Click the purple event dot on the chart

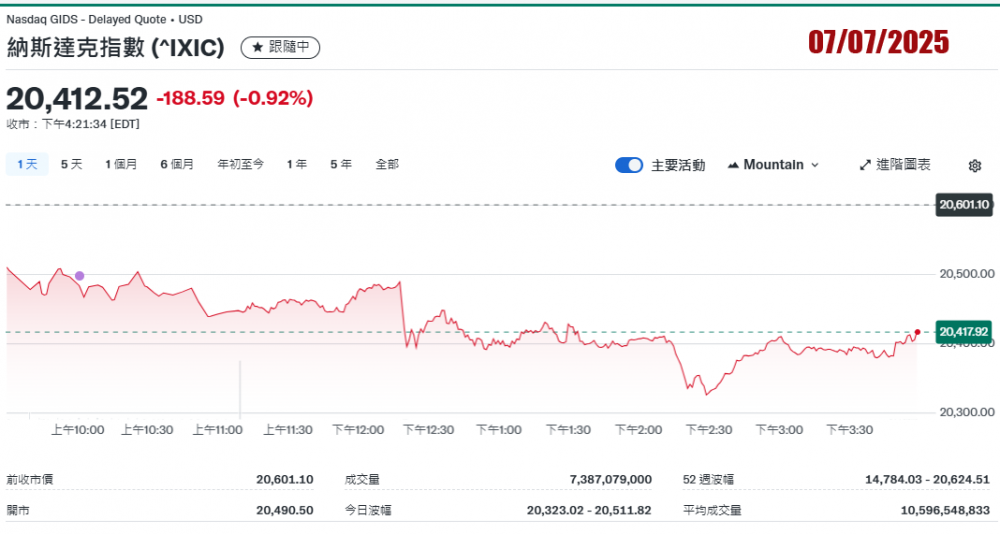coord(80,276)
